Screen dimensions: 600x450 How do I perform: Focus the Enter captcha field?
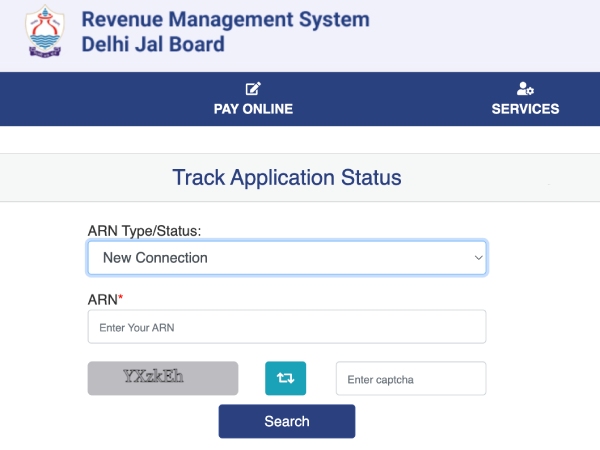[411, 378]
